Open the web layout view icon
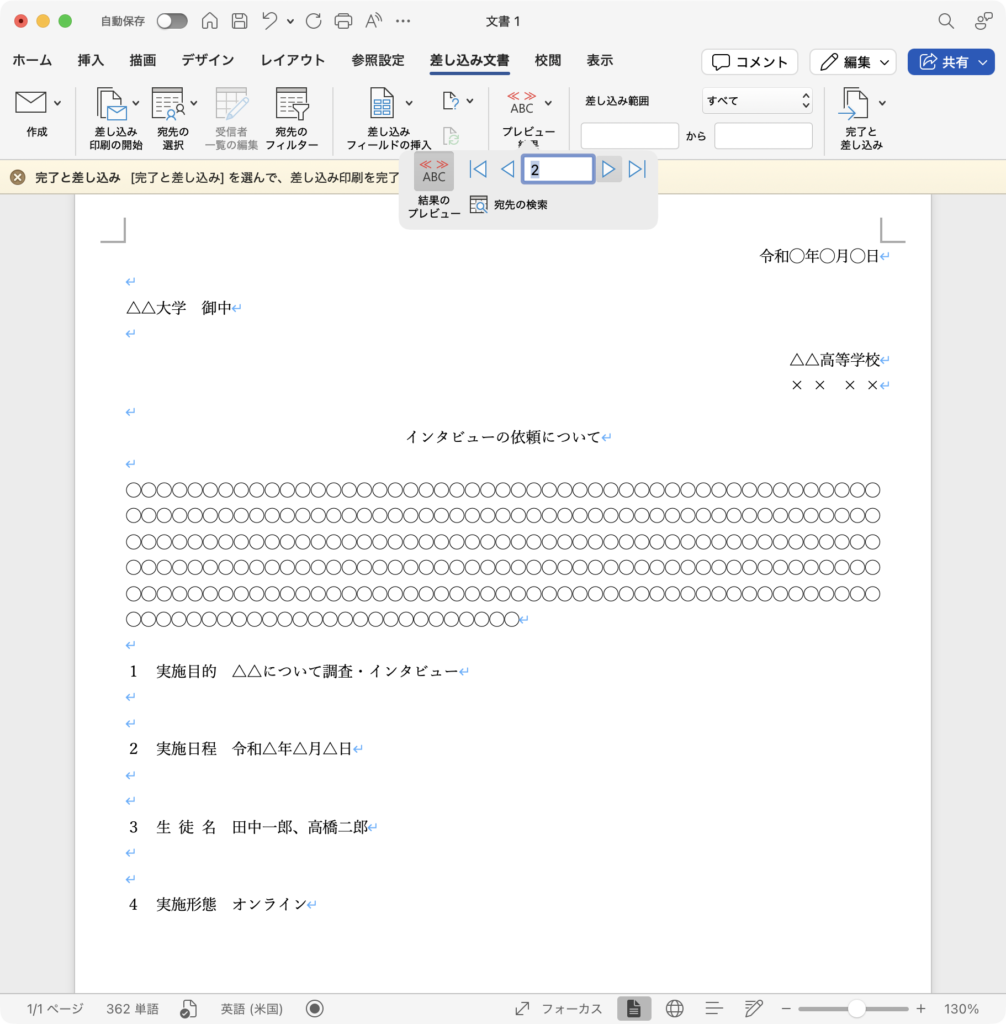The image size is (1006, 1024). click(674, 1009)
